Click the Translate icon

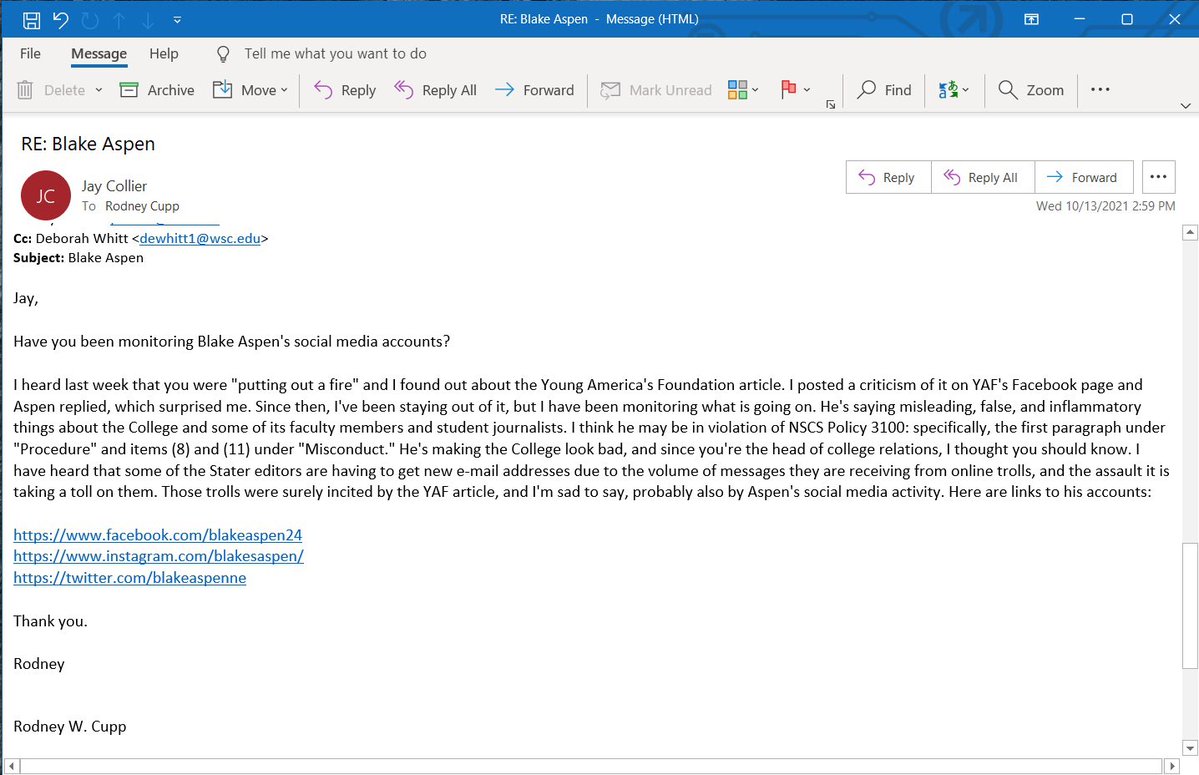pyautogui.click(x=948, y=90)
